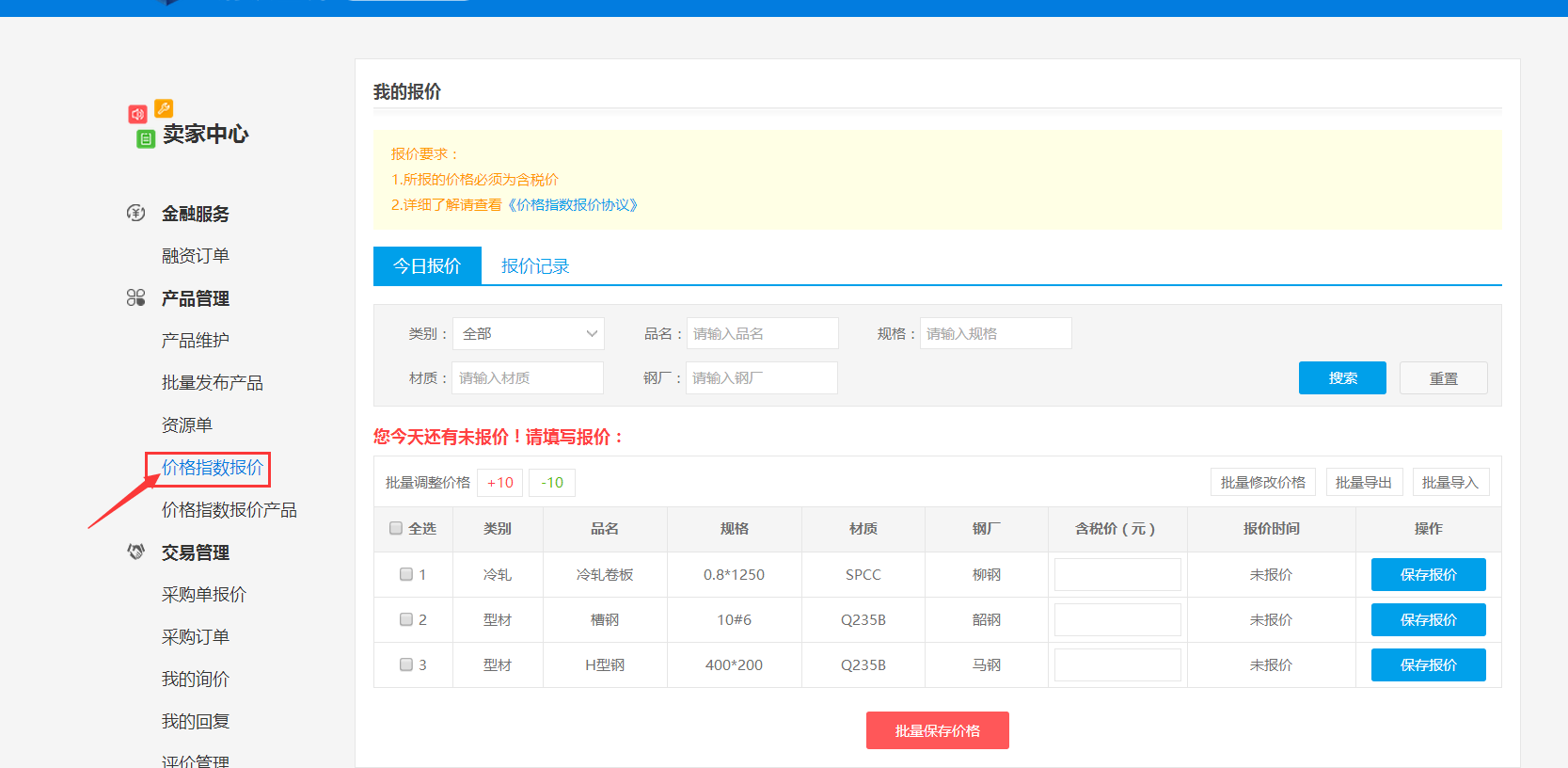Open the 类别 dropdown showing 全部

click(529, 333)
